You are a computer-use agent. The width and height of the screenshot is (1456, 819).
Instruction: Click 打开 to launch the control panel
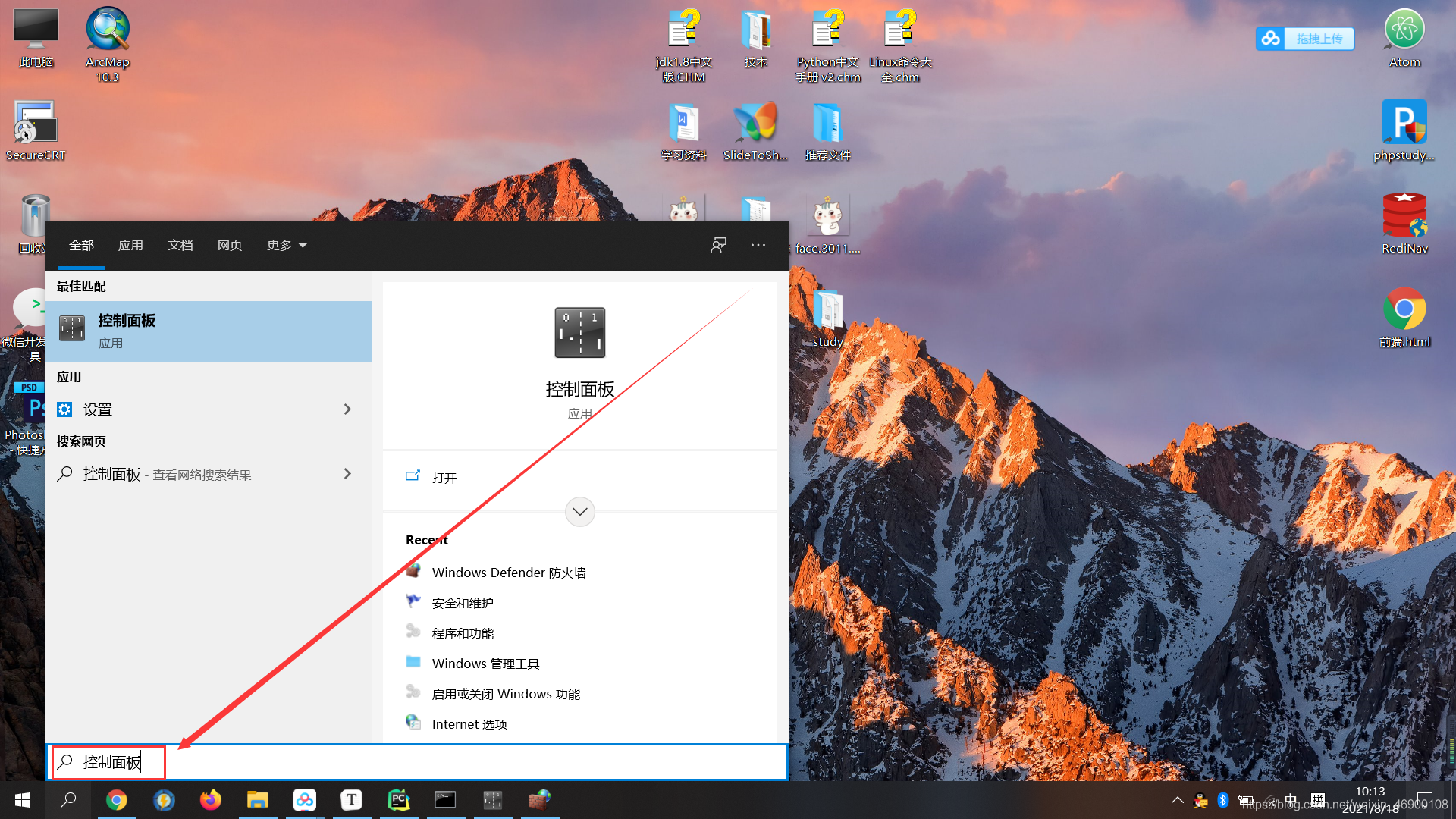pos(444,478)
